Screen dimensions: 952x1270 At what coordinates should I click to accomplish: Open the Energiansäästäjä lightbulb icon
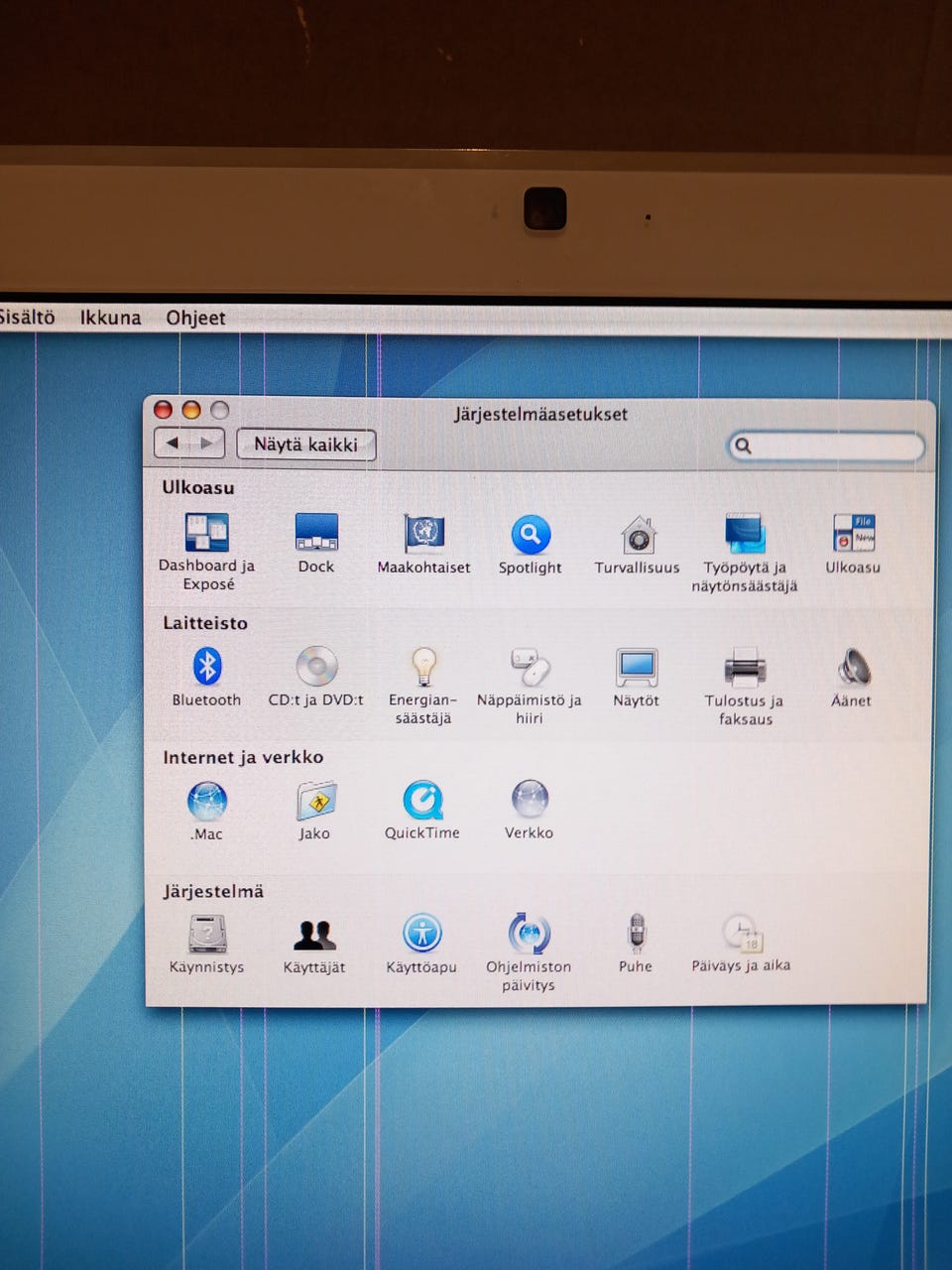(423, 667)
